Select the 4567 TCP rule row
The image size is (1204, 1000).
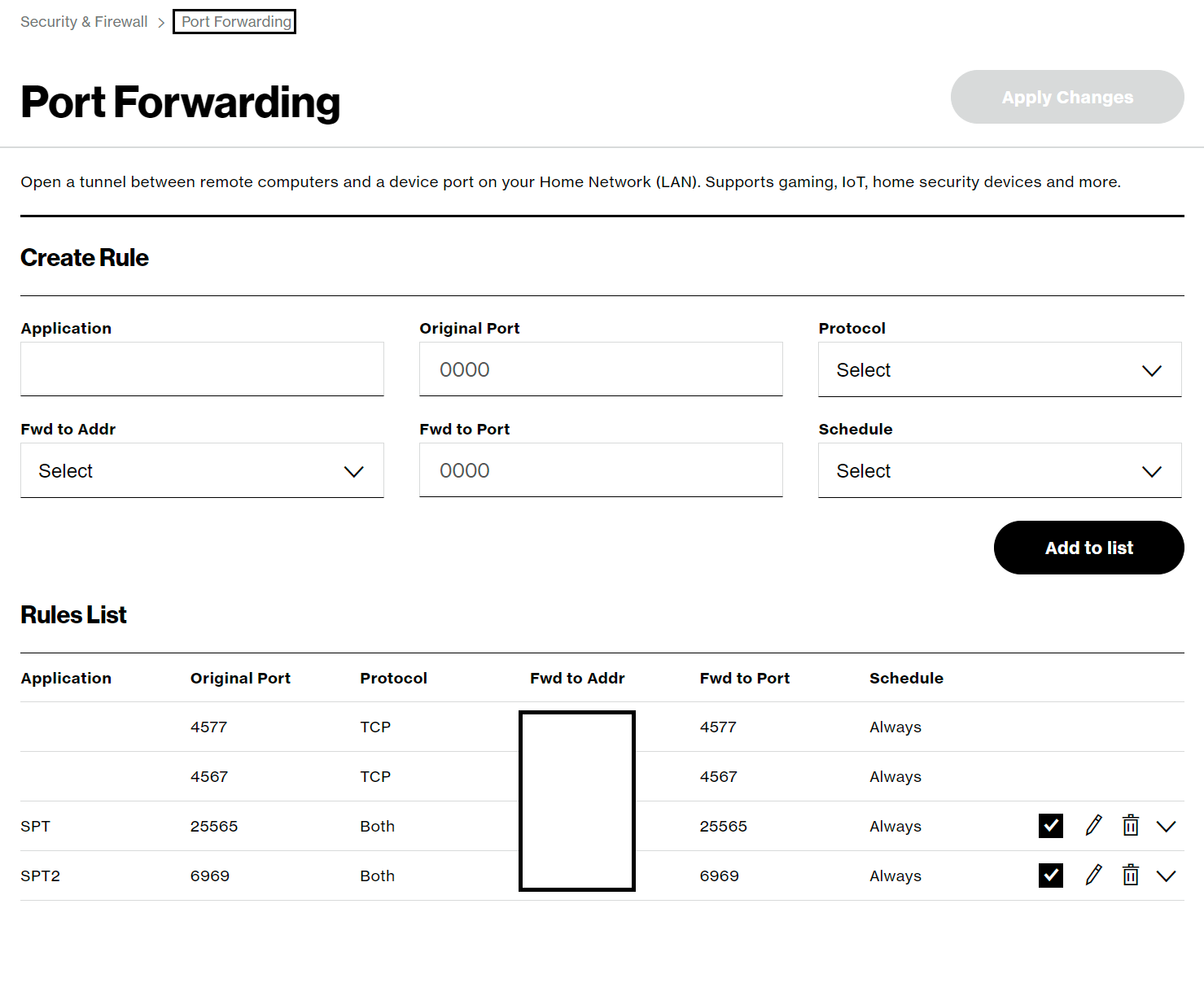click(602, 776)
